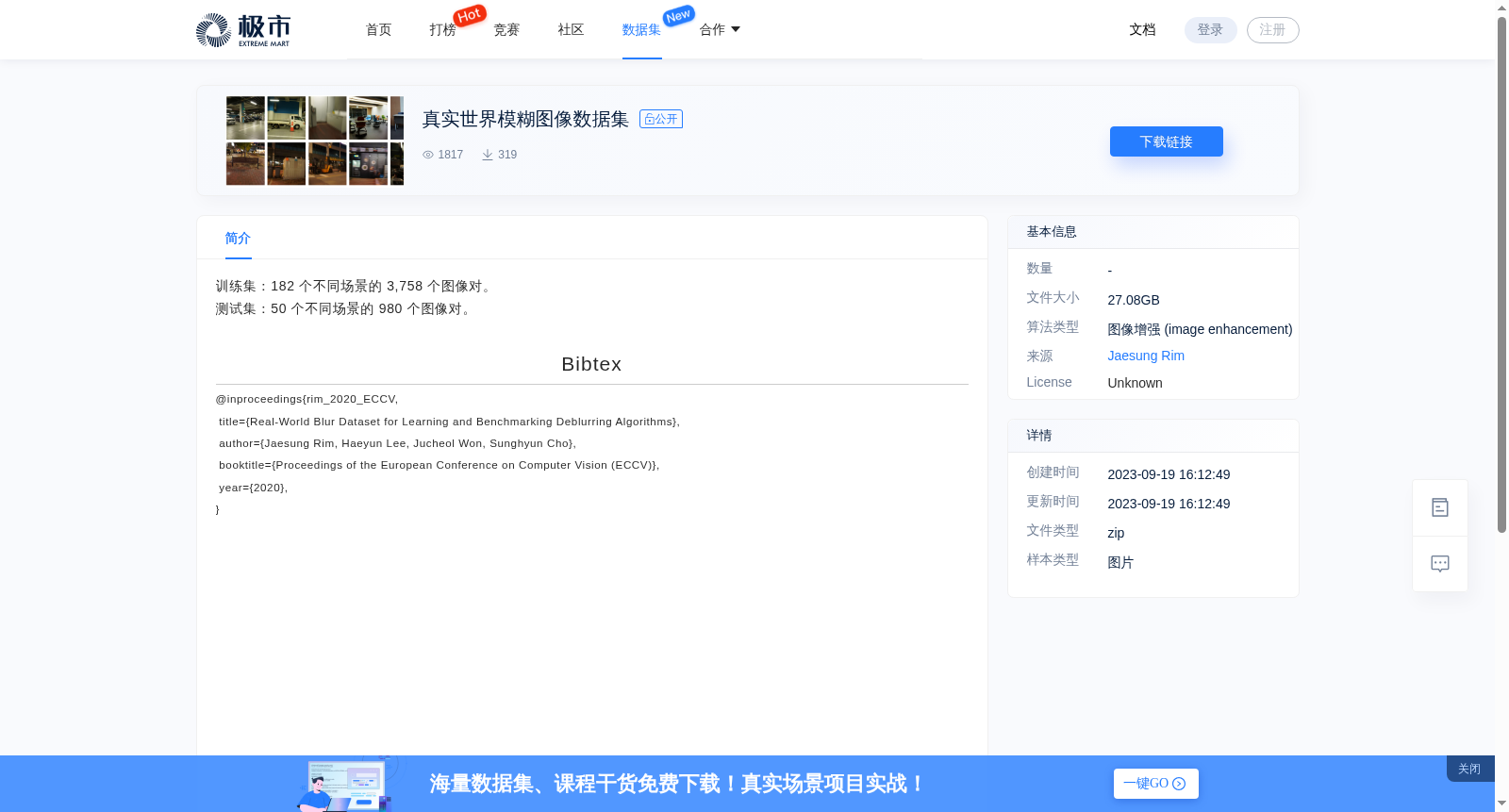Select 数据集 navigation item
Viewport: 1509px width, 812px height.
point(641,30)
